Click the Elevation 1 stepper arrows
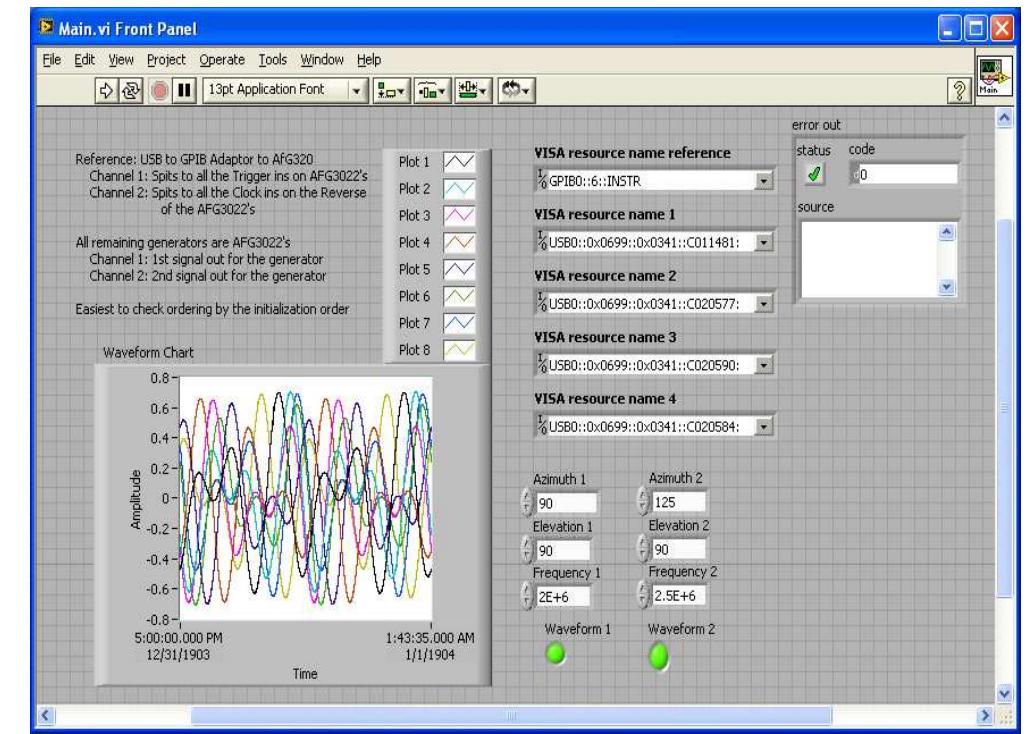 click(527, 549)
